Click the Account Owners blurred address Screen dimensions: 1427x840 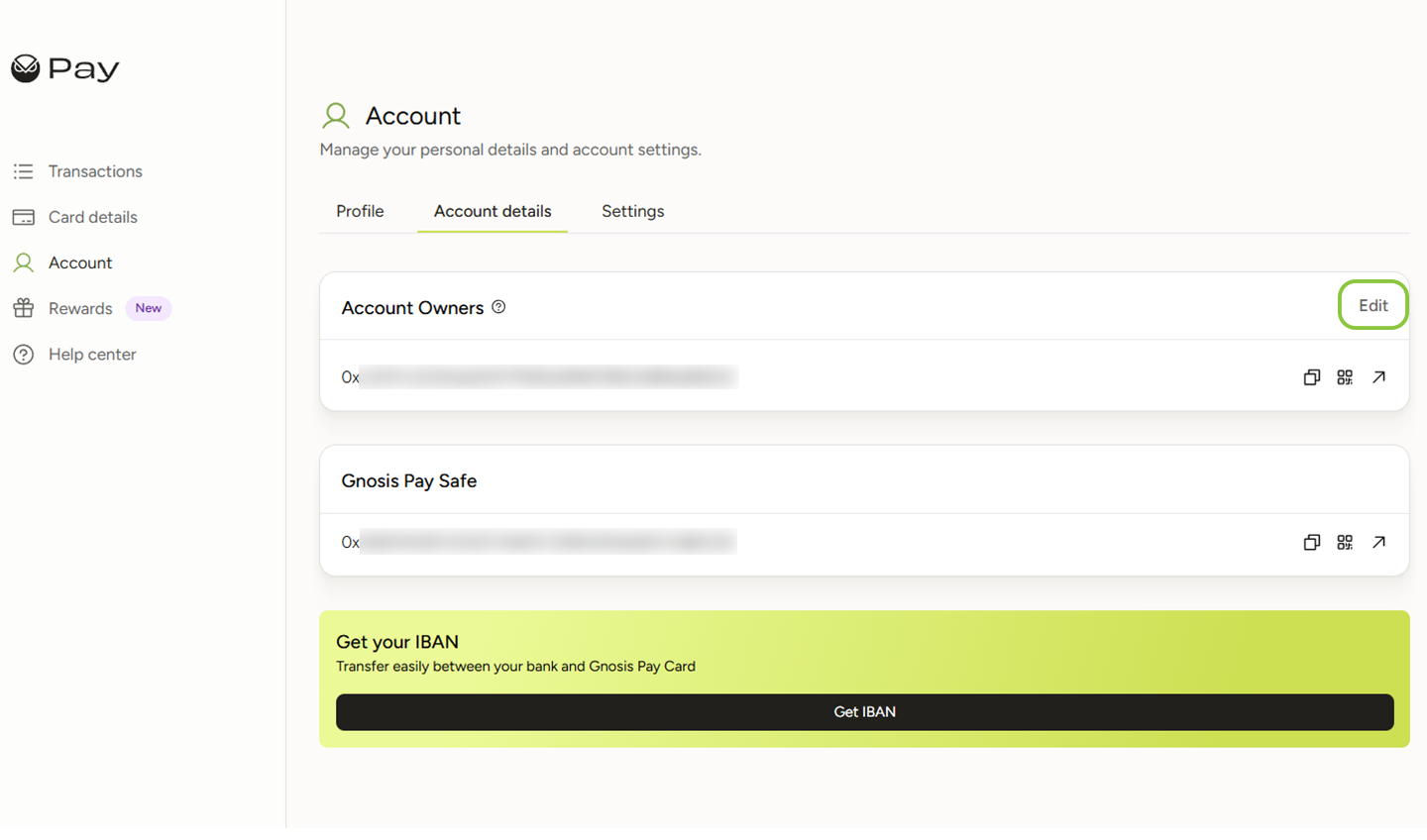[x=539, y=376]
